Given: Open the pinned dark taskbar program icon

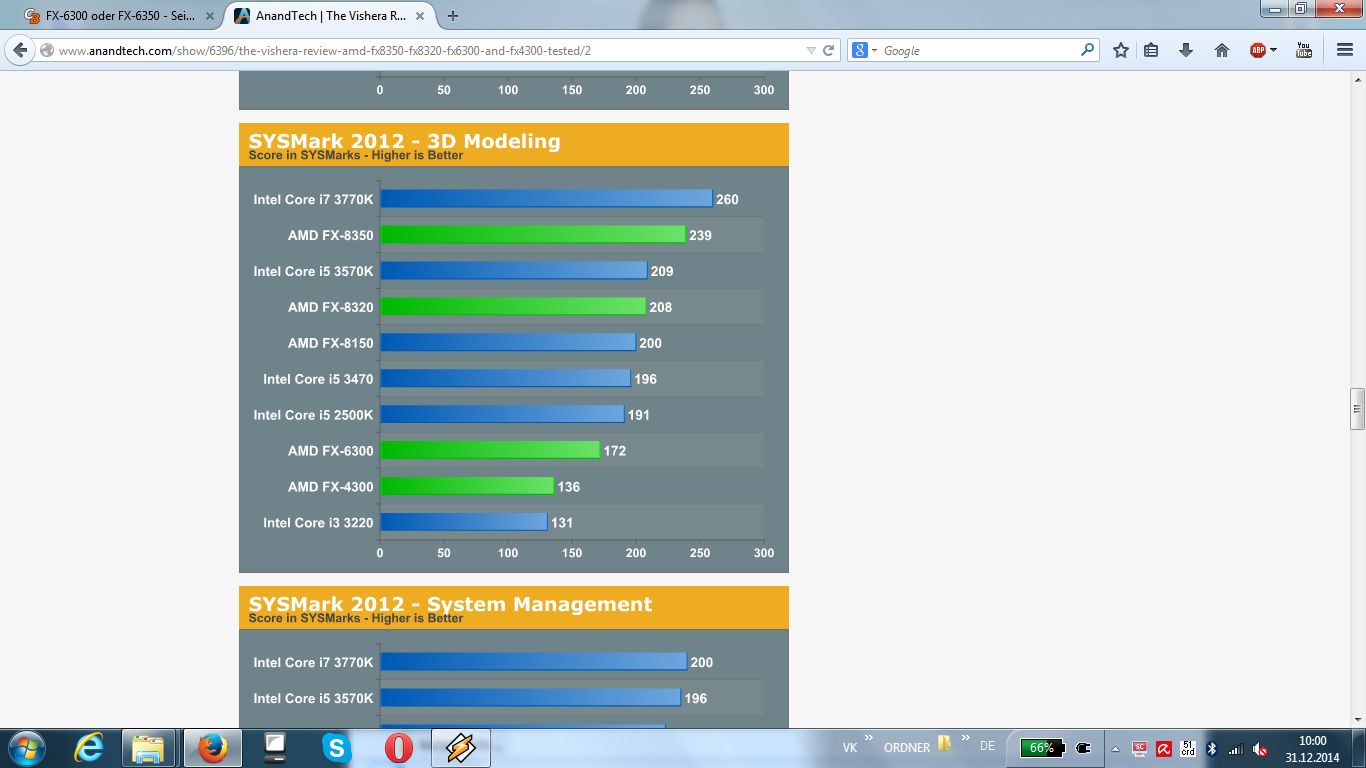Looking at the screenshot, I should (274, 747).
